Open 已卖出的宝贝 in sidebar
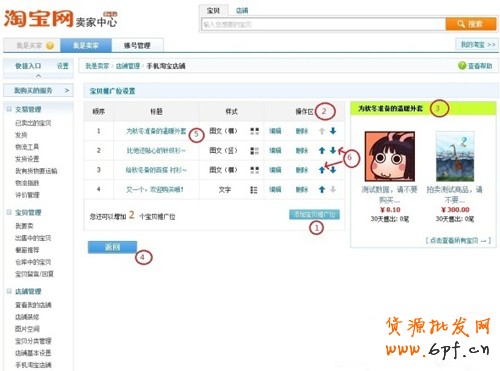Screen dimensions: 500x371 tap(33, 123)
